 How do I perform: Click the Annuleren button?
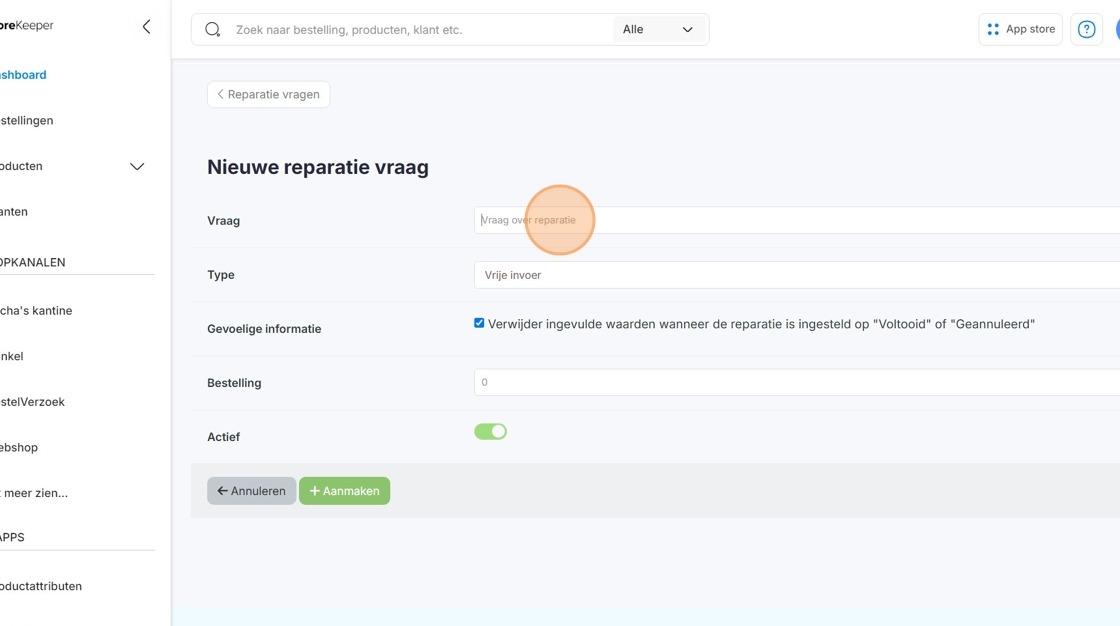[x=251, y=491]
